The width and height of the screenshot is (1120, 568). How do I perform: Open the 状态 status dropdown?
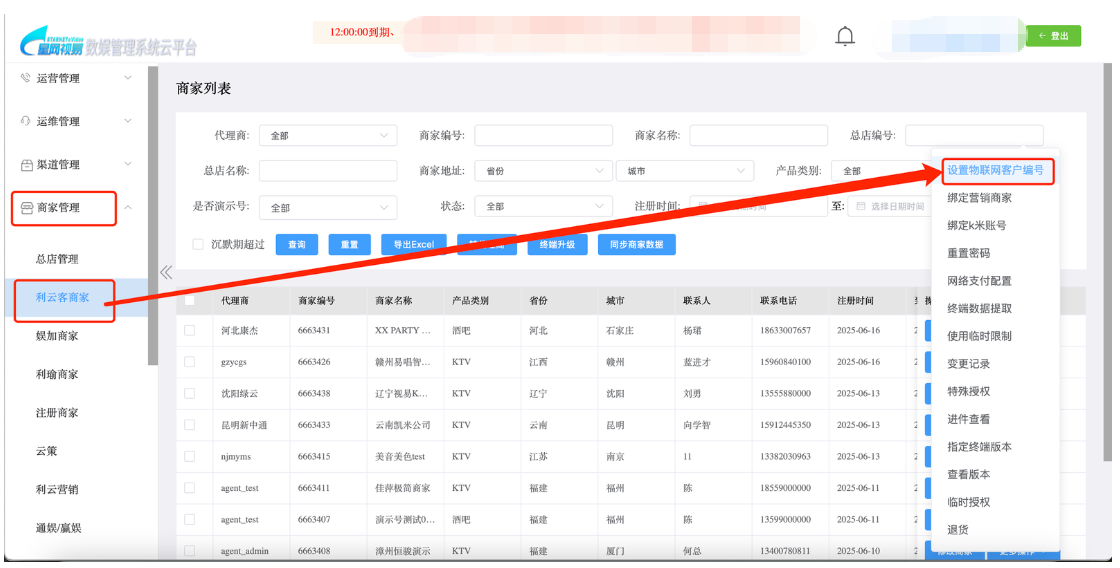coord(543,206)
